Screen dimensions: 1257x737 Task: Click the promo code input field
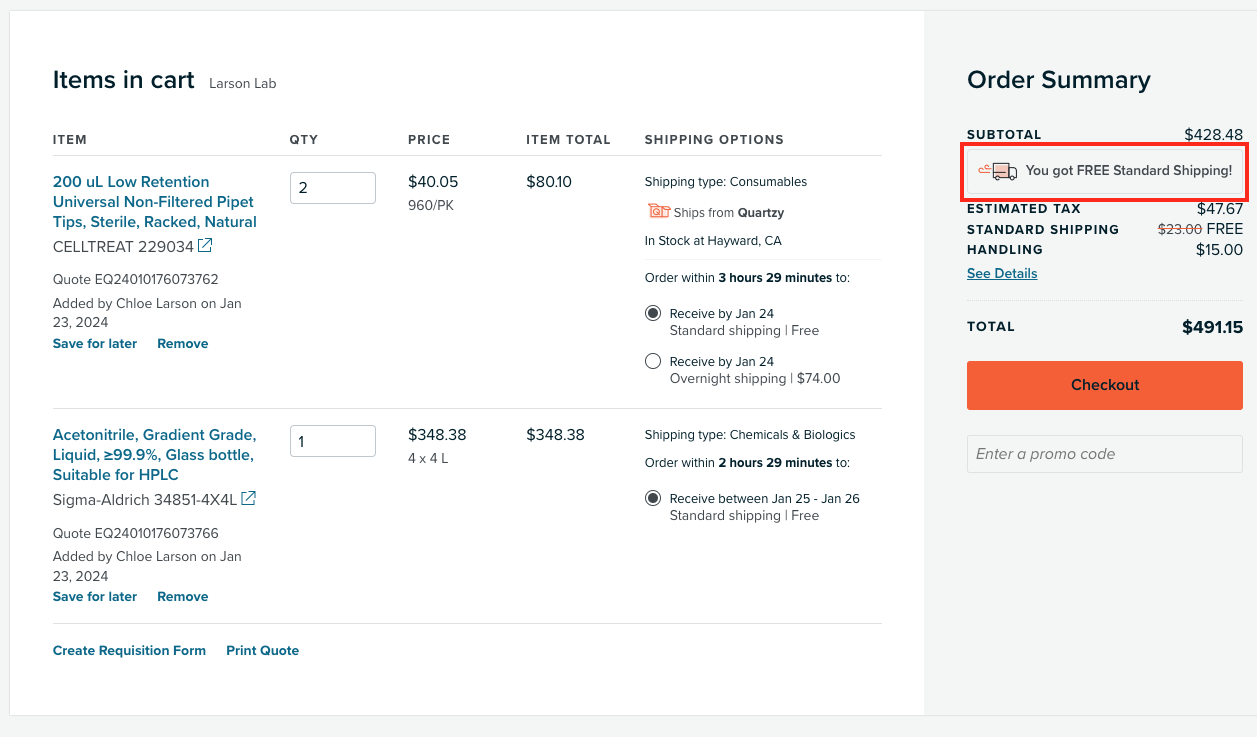pyautogui.click(x=1104, y=454)
